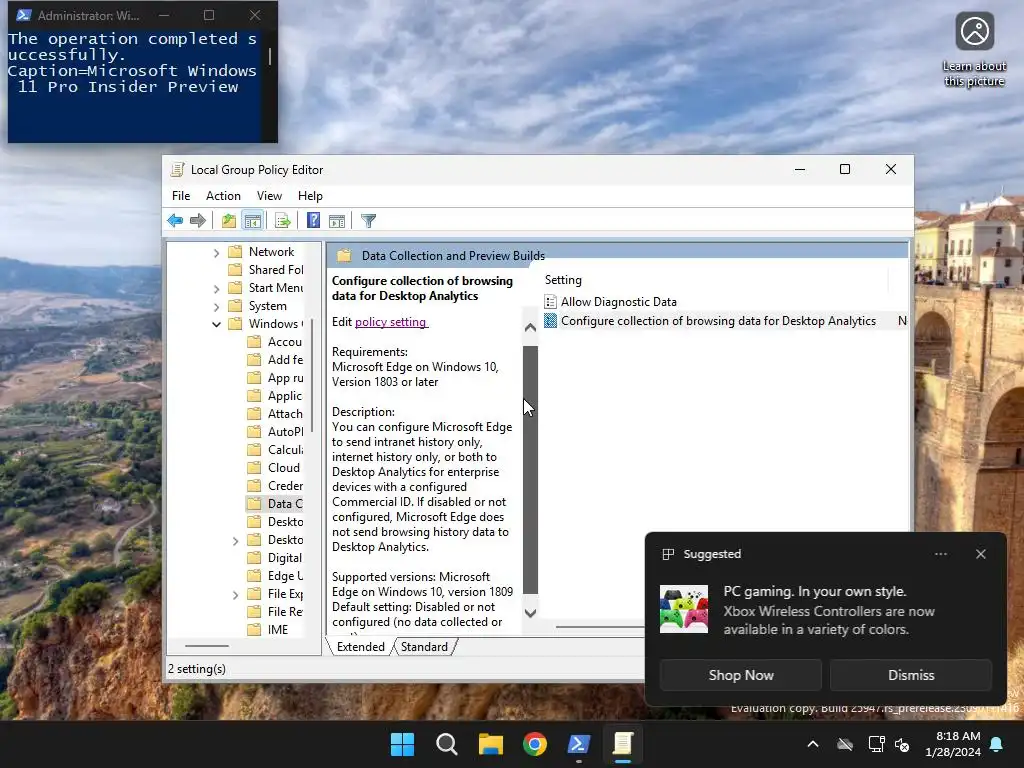Click the Forward arrow in Group Policy toolbar
1024x768 pixels.
coord(198,221)
